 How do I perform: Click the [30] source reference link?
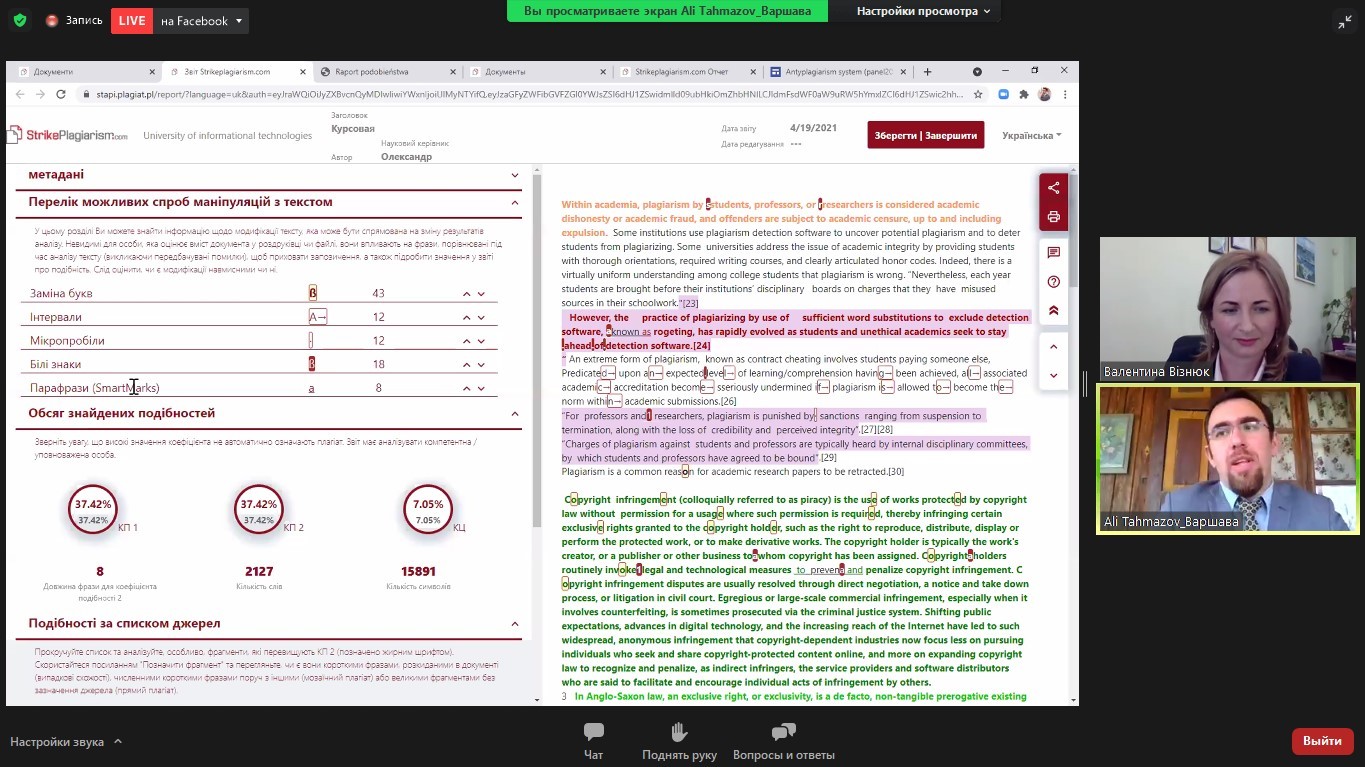coord(896,472)
